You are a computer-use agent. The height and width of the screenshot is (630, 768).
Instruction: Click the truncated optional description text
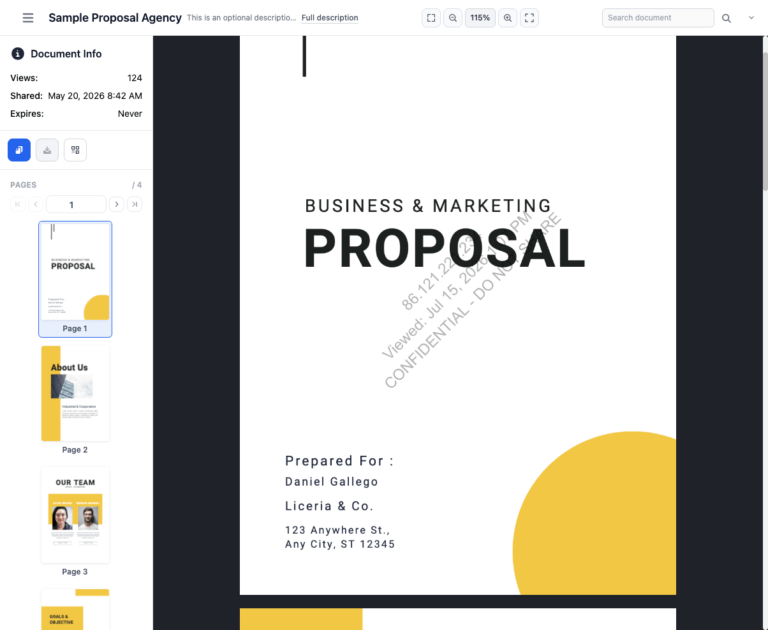tap(241, 18)
